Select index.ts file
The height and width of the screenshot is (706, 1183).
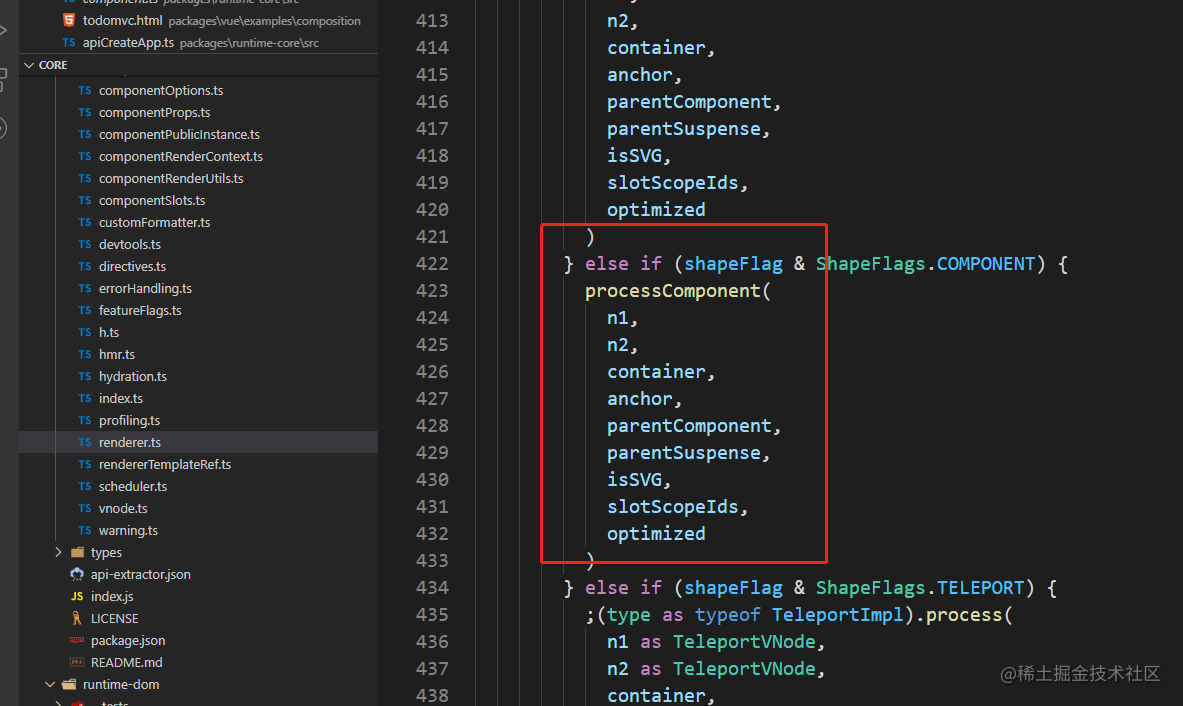click(x=120, y=398)
